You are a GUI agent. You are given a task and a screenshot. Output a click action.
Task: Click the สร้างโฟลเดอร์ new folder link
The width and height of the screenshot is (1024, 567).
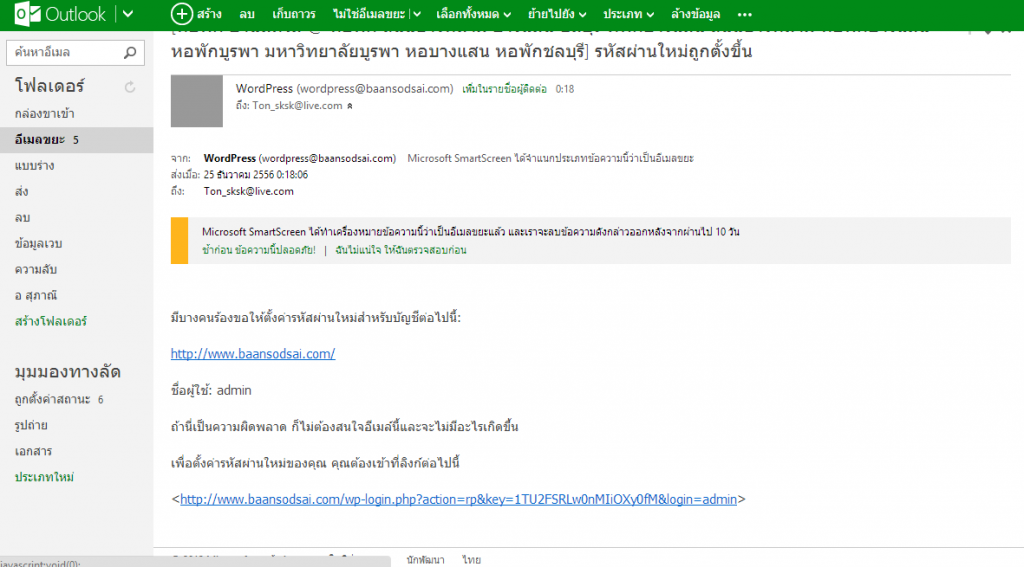51,321
